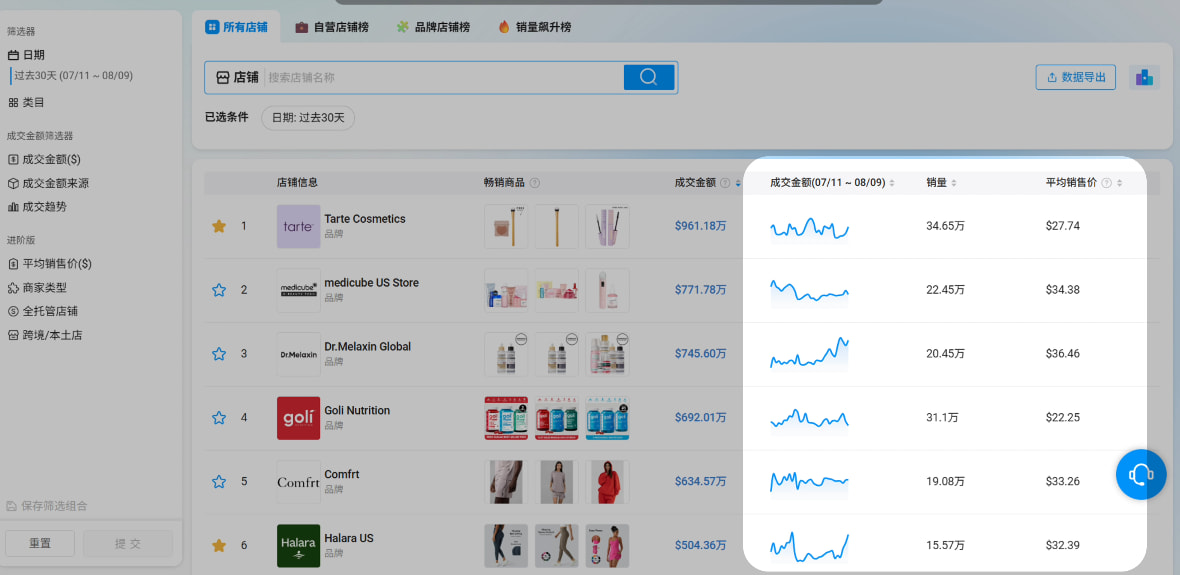Viewport: 1180px width, 575px height.
Task: Open the 店铺 search type selector
Action: click(237, 77)
